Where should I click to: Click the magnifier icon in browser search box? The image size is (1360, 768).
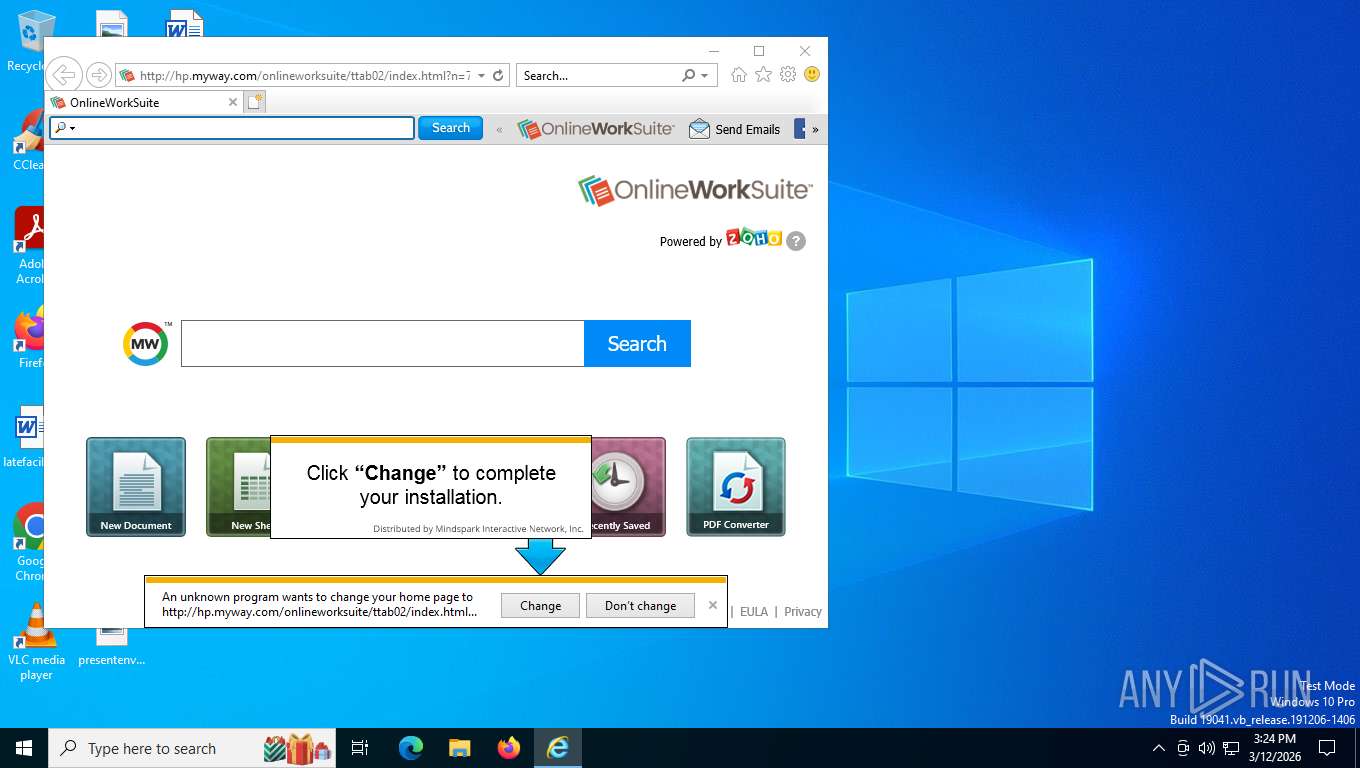688,75
